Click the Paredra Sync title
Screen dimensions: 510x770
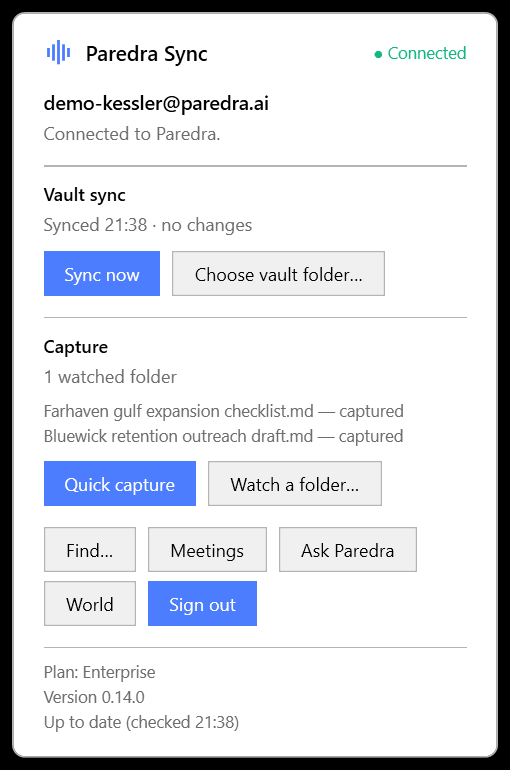point(146,54)
